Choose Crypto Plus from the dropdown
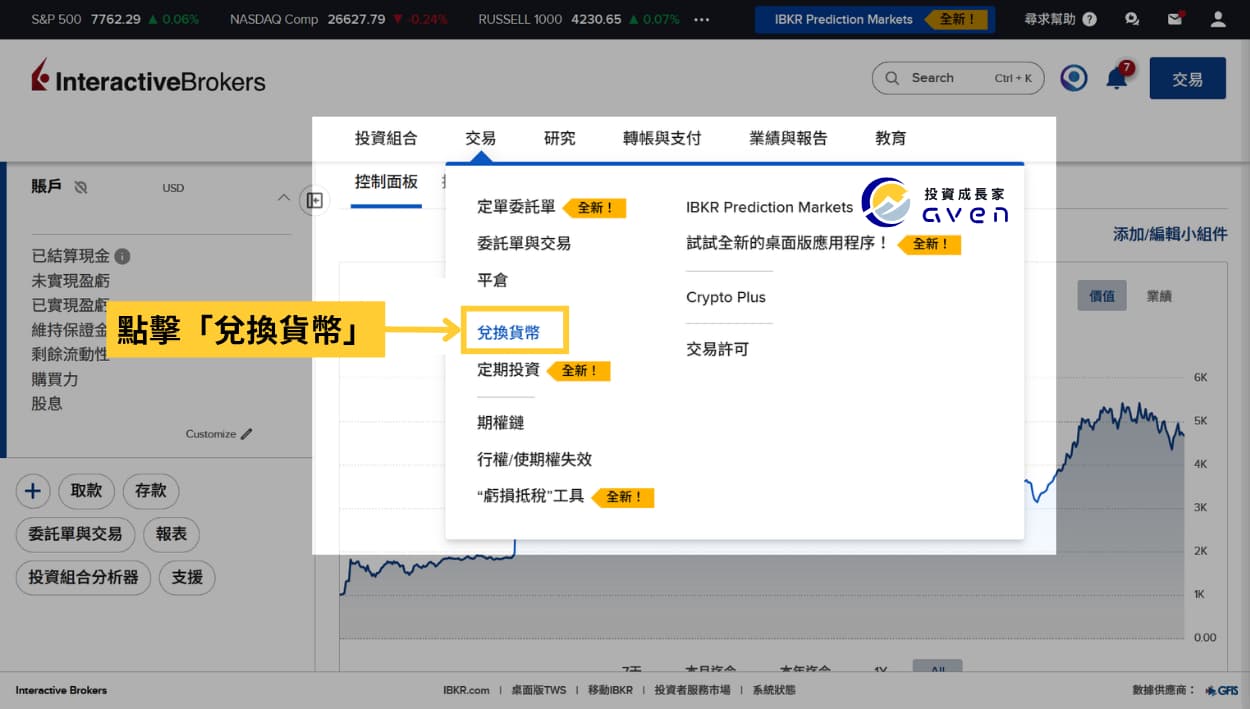The height and width of the screenshot is (709, 1250). (726, 297)
